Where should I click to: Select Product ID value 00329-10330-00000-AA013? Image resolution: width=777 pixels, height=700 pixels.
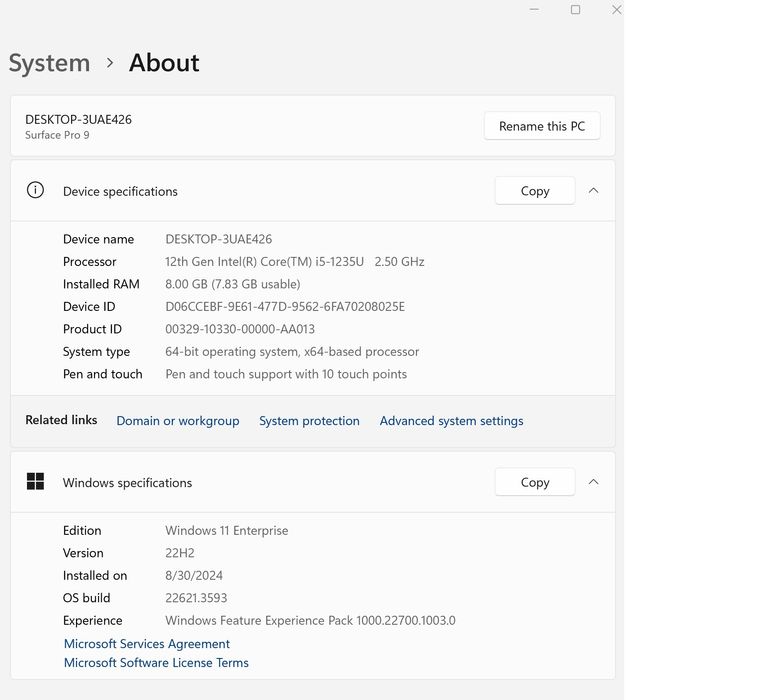[x=240, y=329]
